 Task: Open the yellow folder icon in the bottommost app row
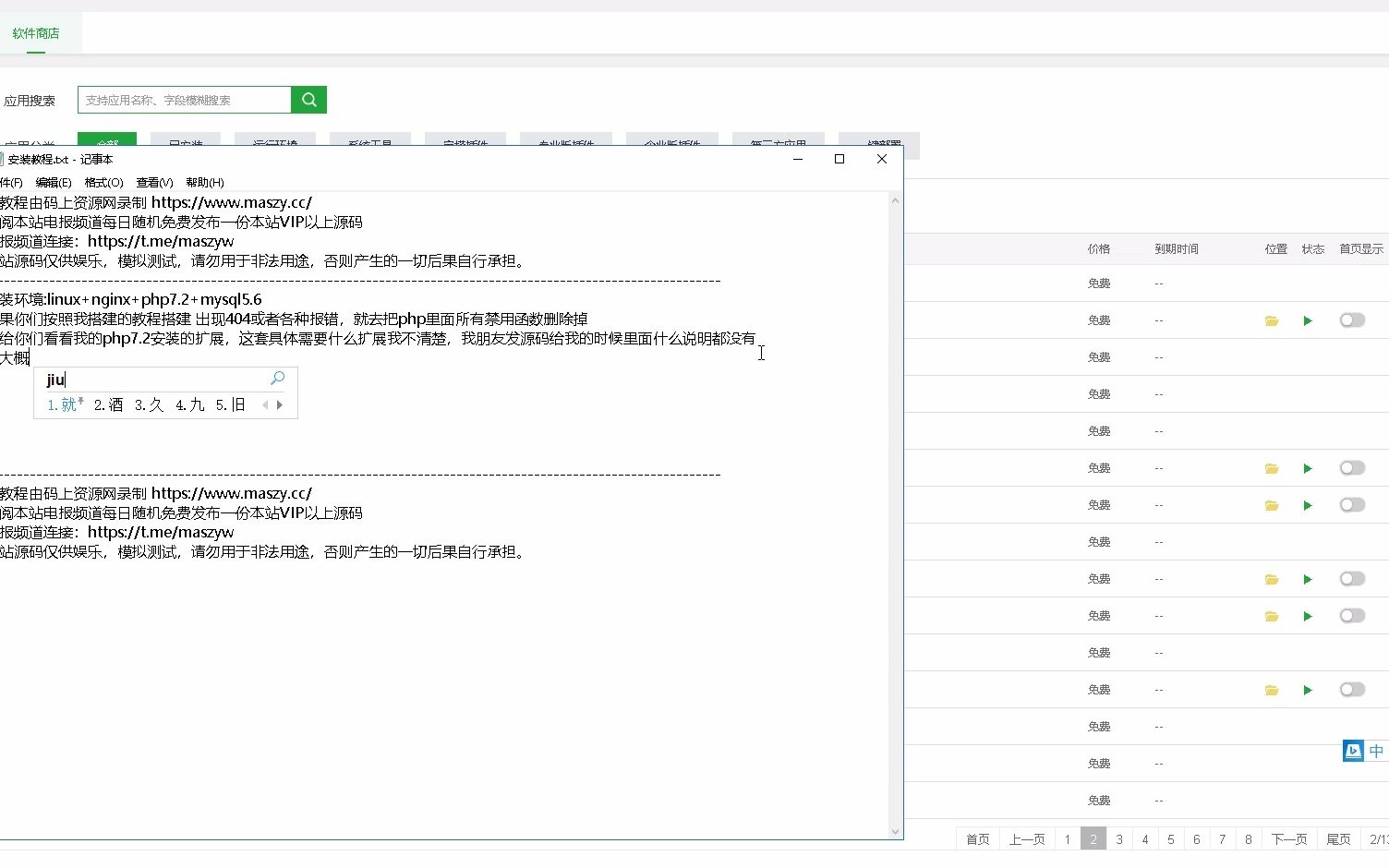1272,689
